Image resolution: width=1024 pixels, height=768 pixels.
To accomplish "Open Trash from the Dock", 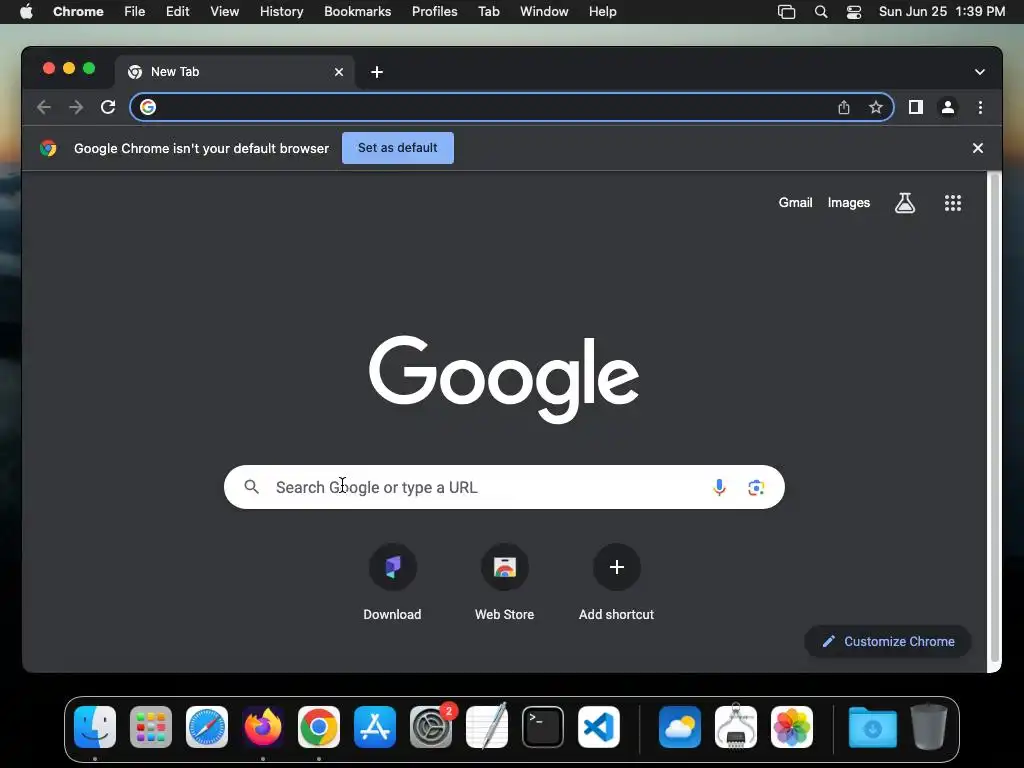I will pos(929,726).
